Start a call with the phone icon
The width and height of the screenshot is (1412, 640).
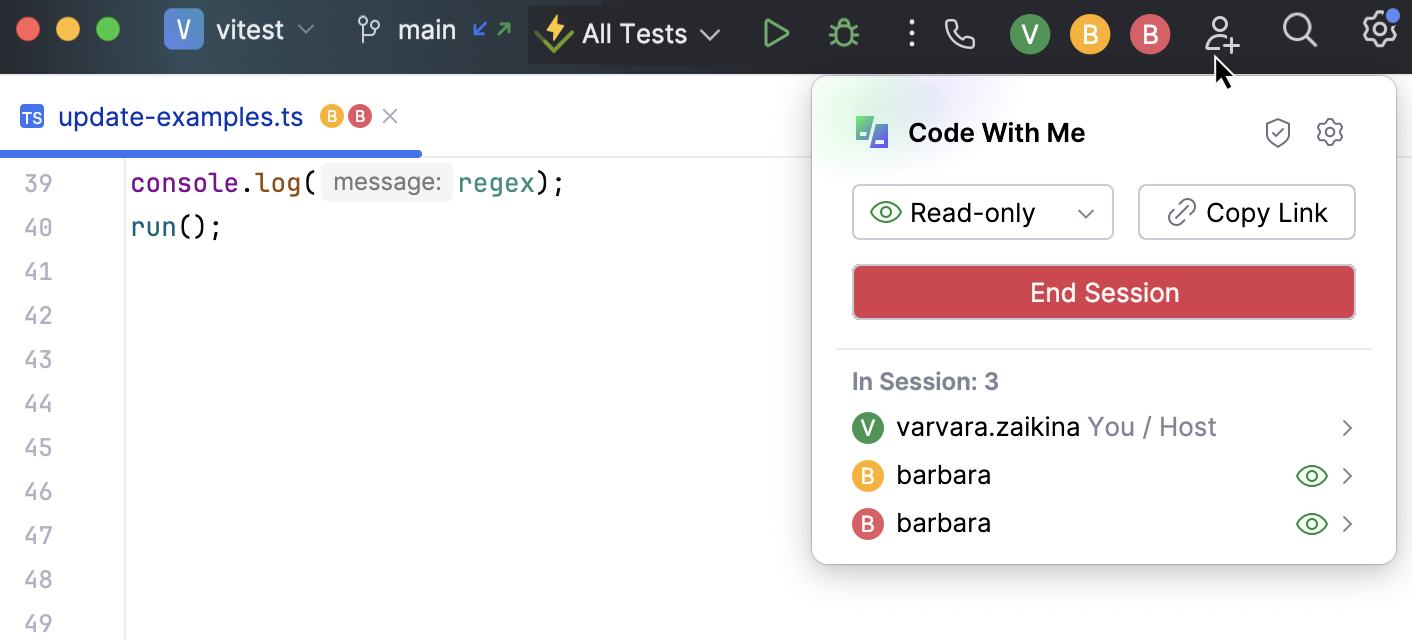pos(959,35)
